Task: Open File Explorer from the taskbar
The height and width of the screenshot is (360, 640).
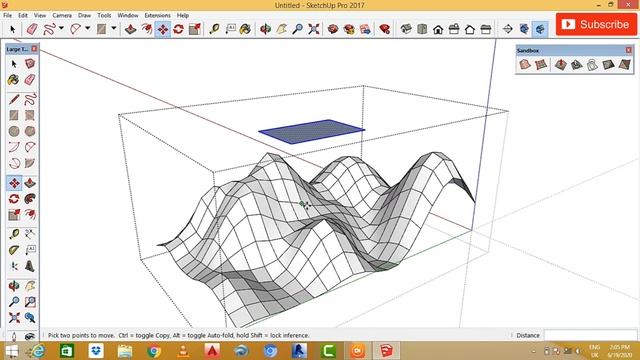Action: tap(125, 351)
